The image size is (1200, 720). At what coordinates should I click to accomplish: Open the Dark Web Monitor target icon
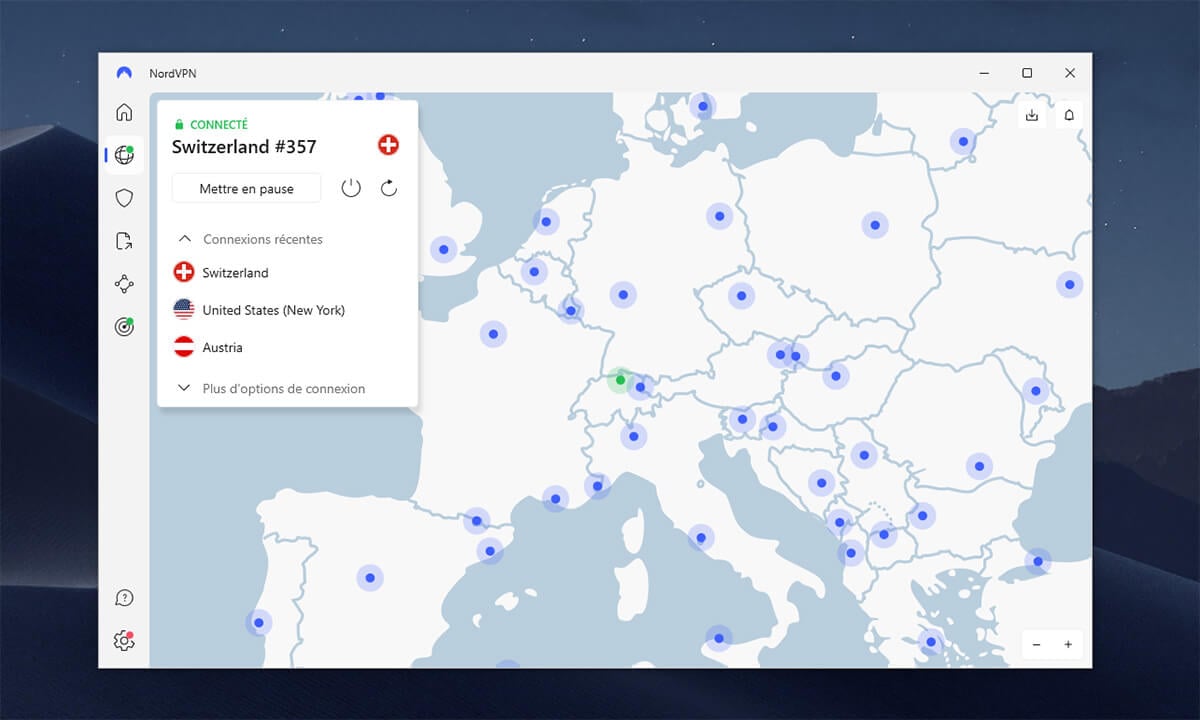pyautogui.click(x=124, y=327)
